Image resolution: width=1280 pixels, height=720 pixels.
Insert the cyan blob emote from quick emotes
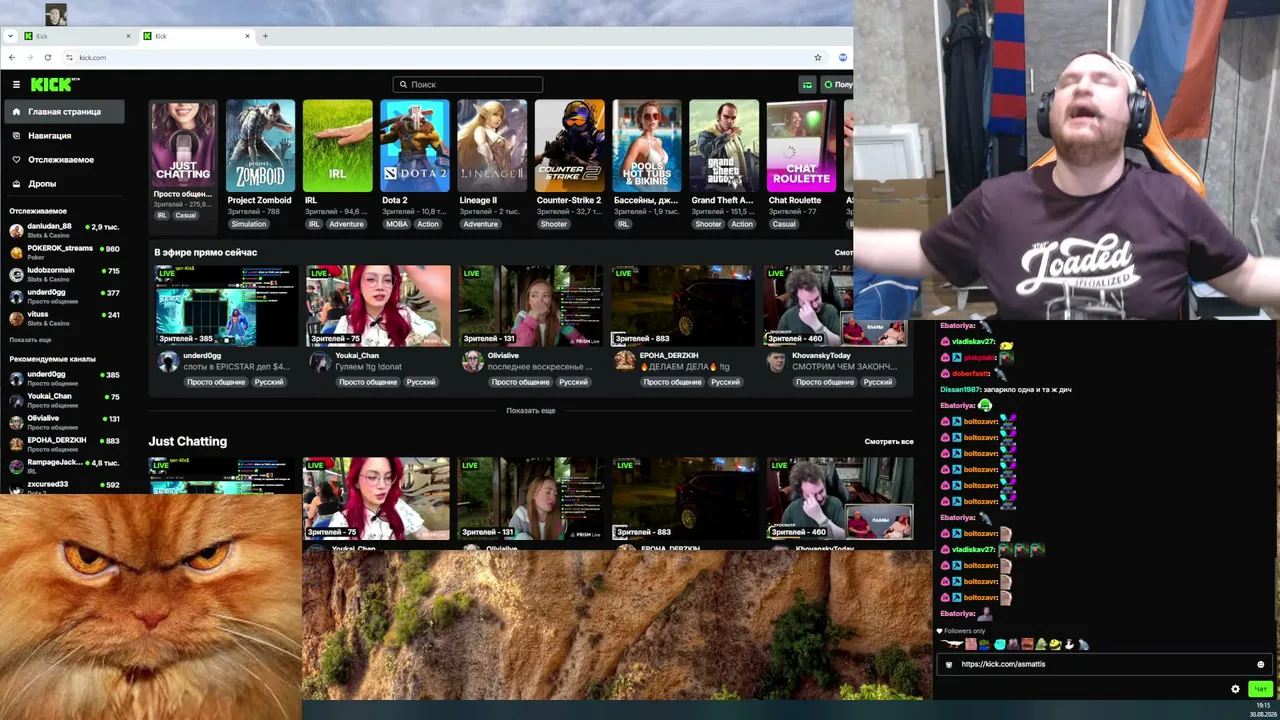click(x=999, y=645)
